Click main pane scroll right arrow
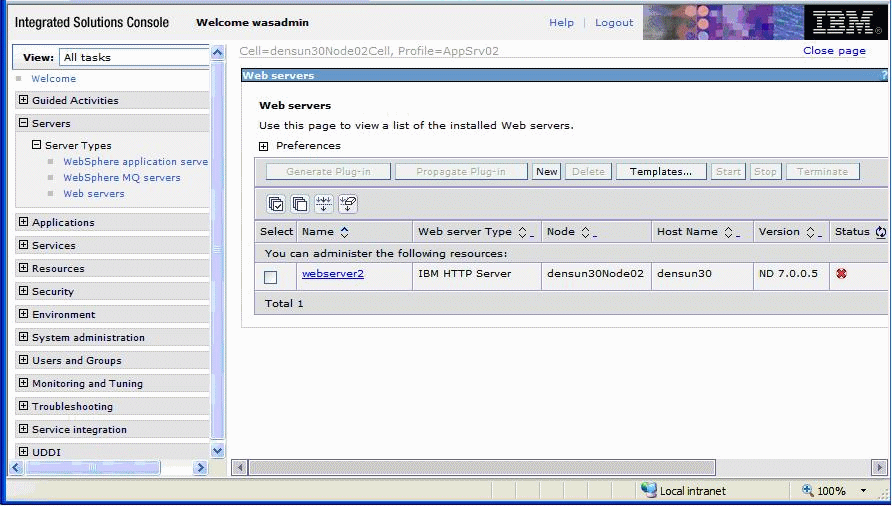The width and height of the screenshot is (892, 506). click(x=879, y=467)
